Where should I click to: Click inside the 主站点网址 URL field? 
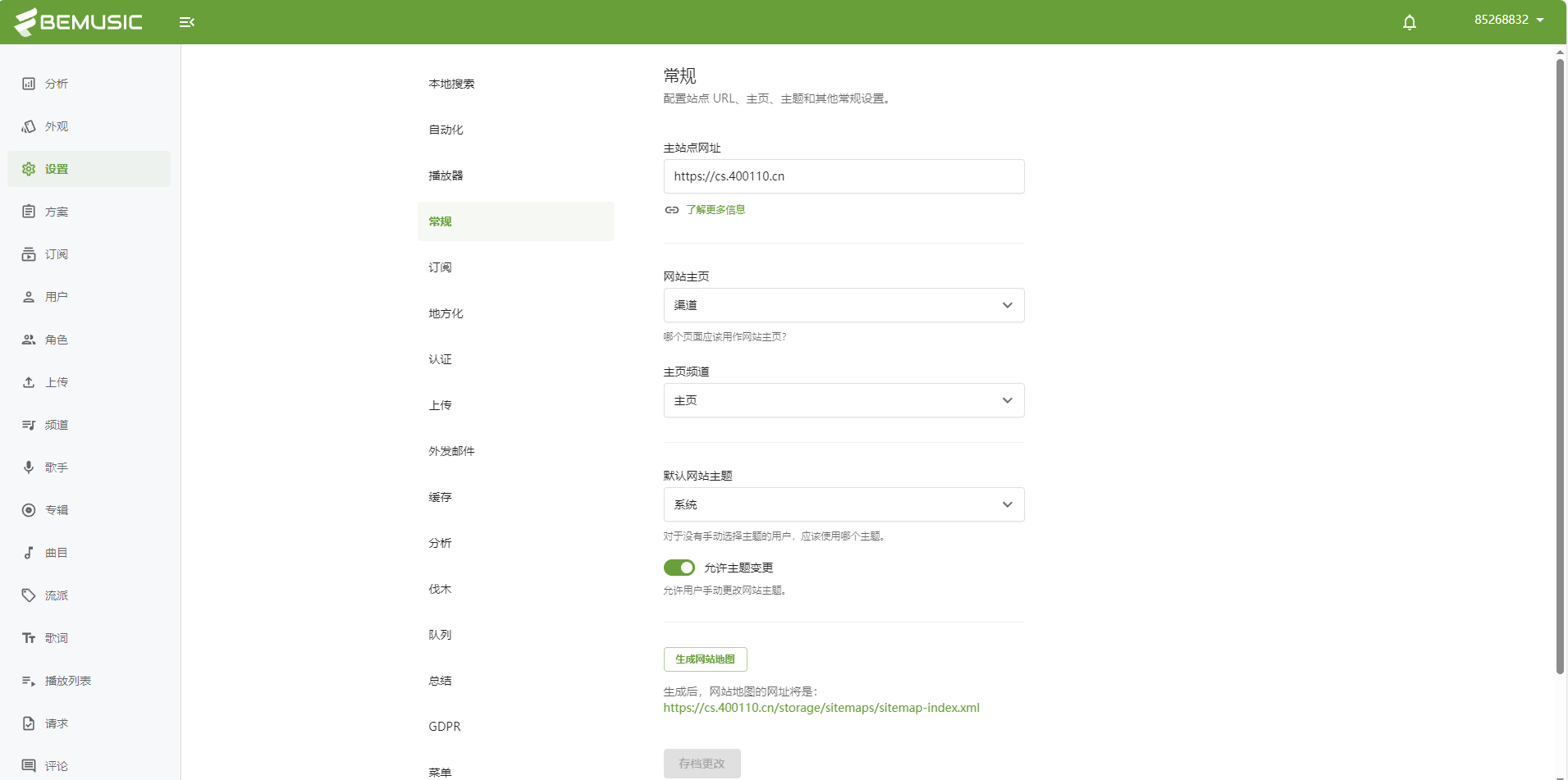pyautogui.click(x=843, y=176)
